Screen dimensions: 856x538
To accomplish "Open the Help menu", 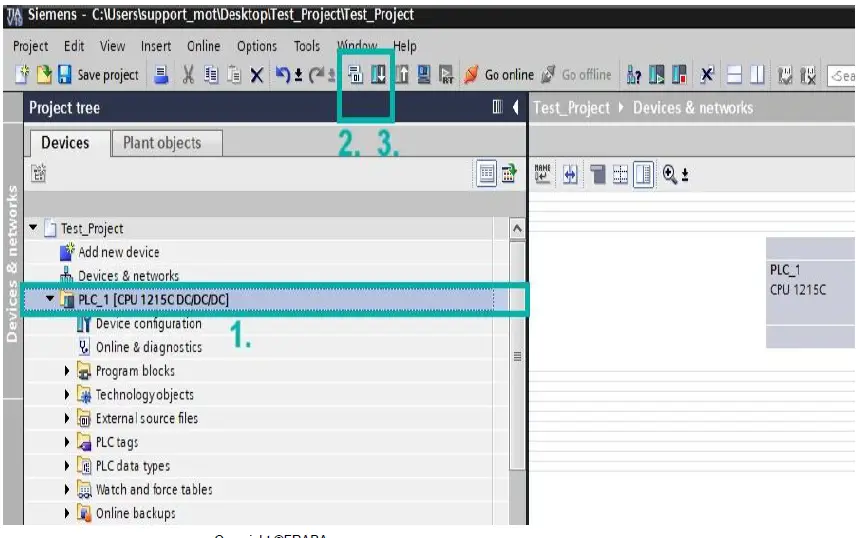I will point(405,46).
